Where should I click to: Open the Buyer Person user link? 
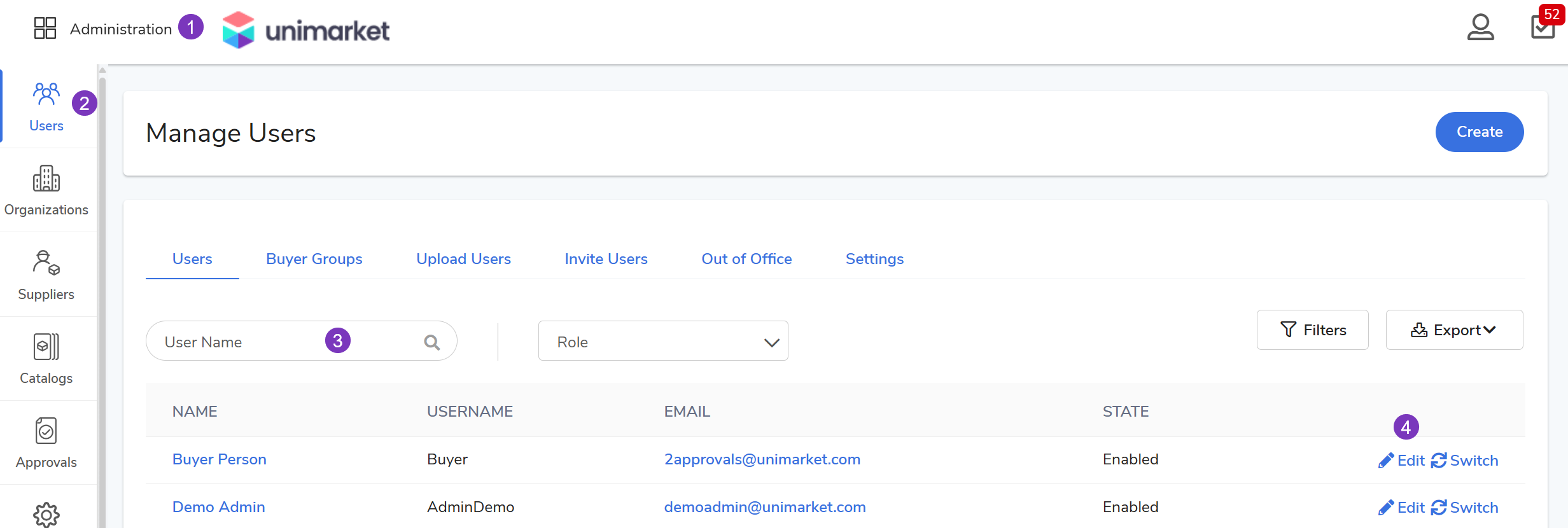click(219, 459)
